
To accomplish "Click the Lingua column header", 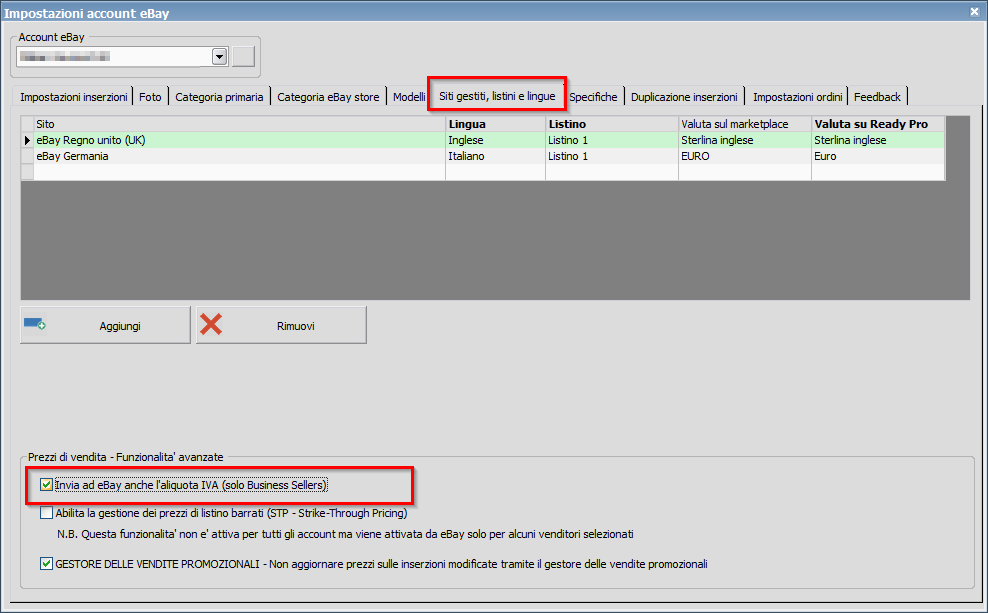I will pyautogui.click(x=495, y=124).
